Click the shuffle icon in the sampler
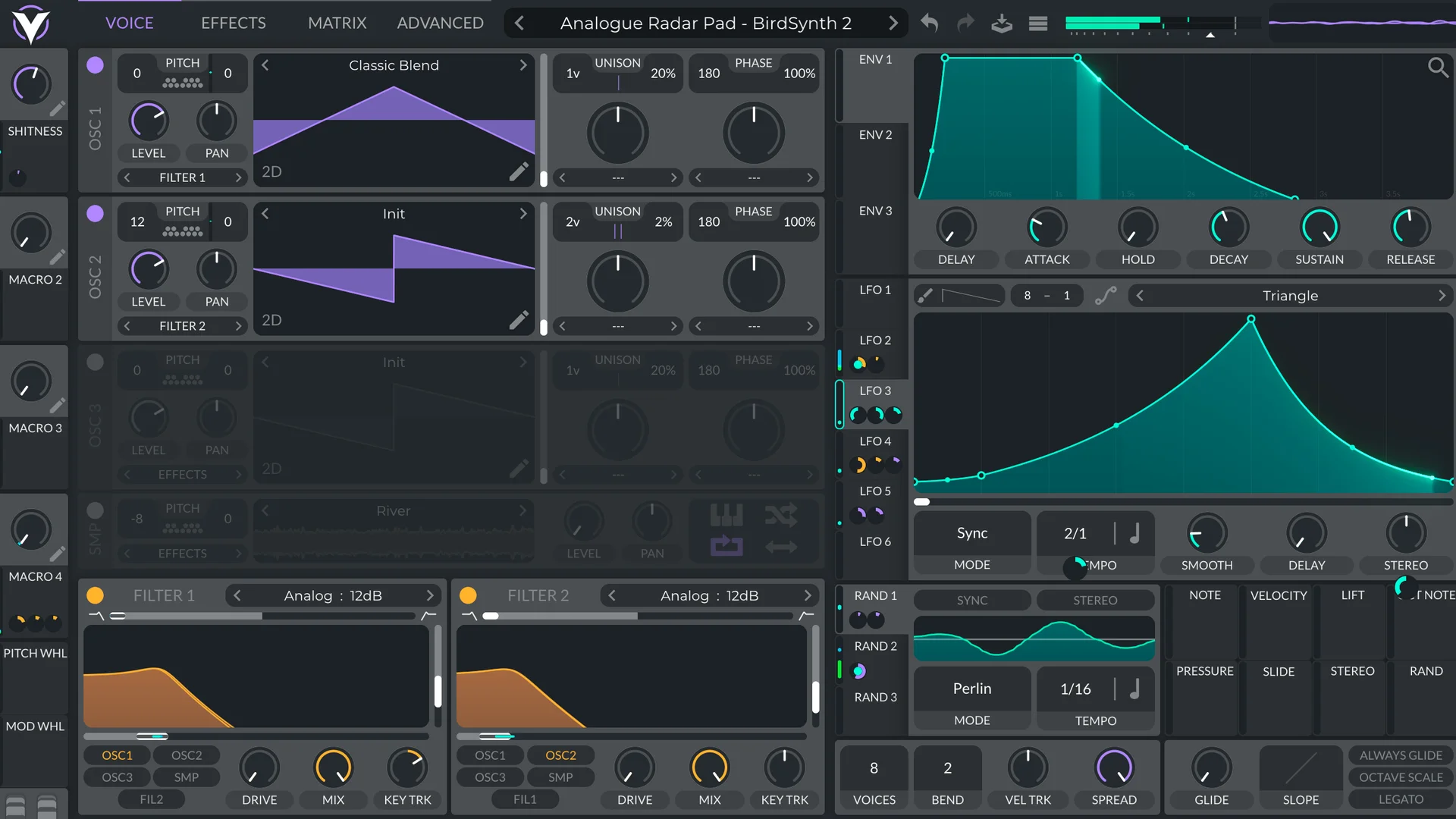 (783, 516)
